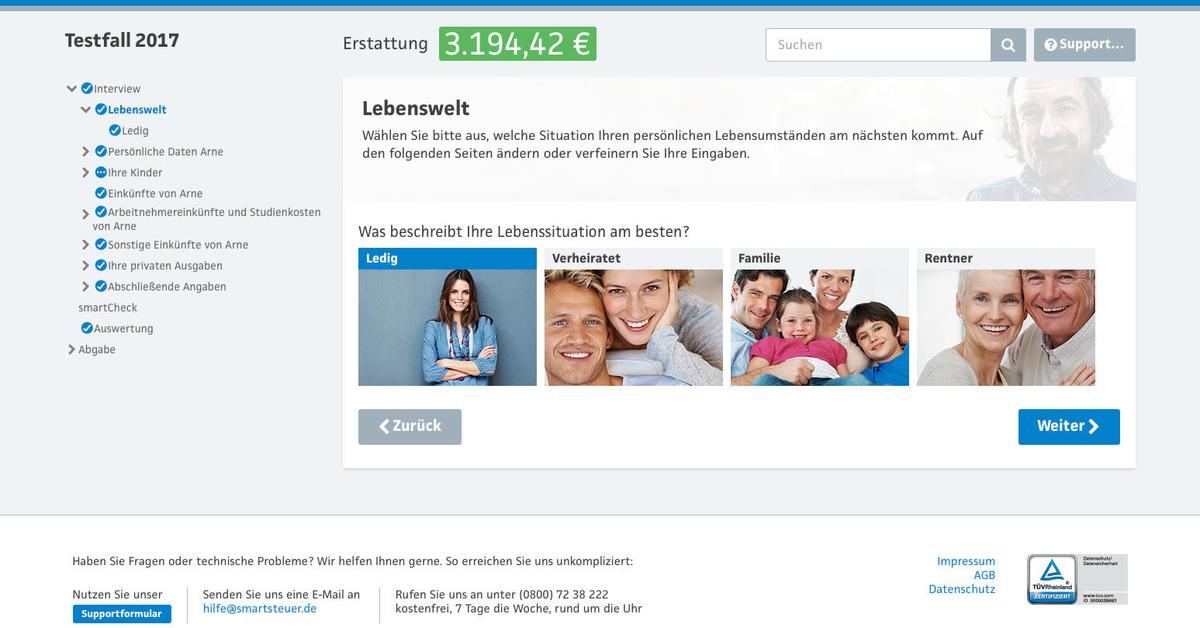1200x628 pixels.
Task: Expand Persönliche Daten Arne node
Action: point(86,152)
